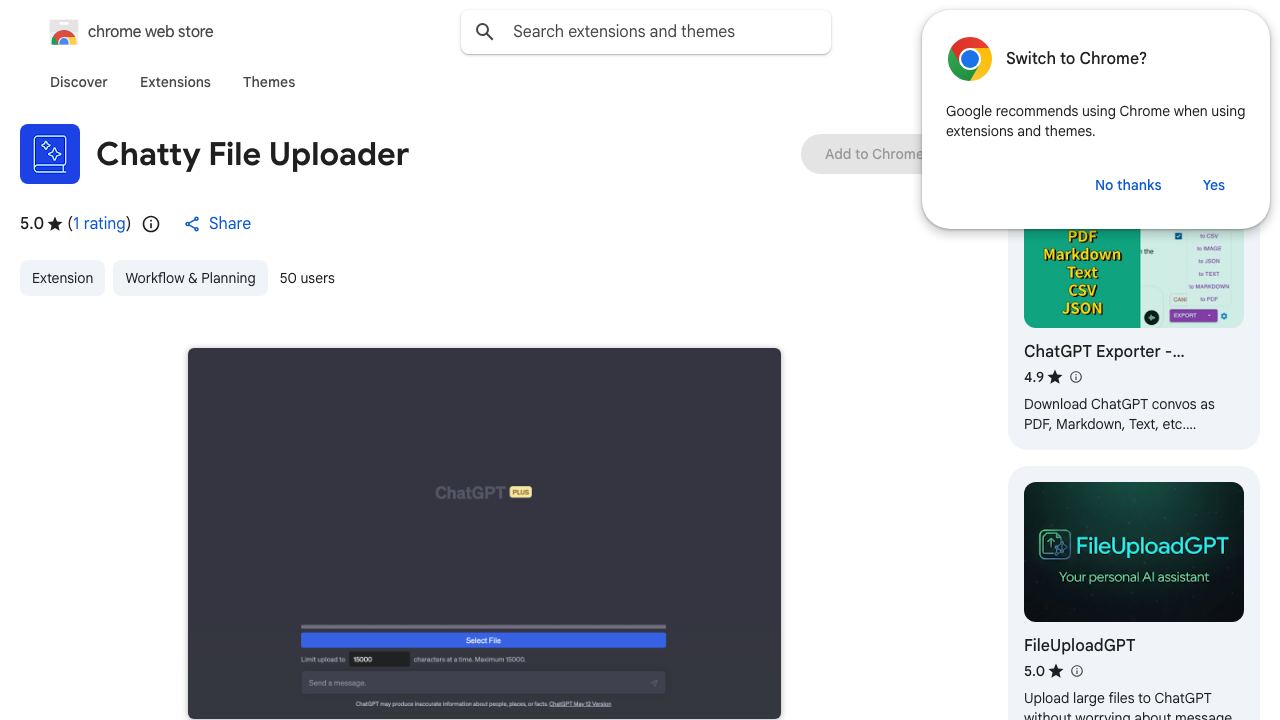Click the search magnifier icon
The image size is (1280, 720).
(x=485, y=32)
